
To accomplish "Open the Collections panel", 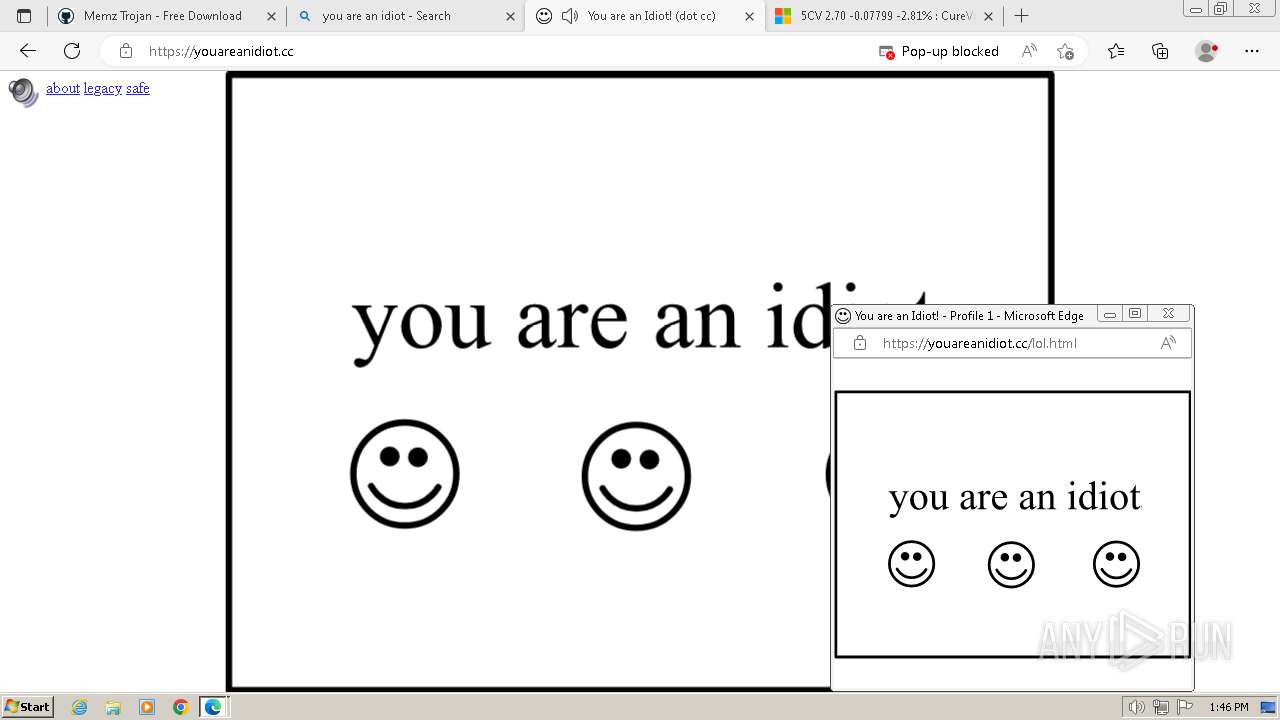I will click(x=1160, y=51).
